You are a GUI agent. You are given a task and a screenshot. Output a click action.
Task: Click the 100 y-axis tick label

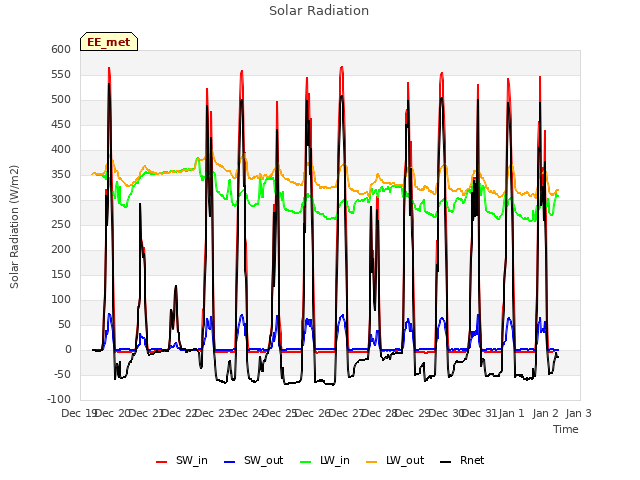61,300
